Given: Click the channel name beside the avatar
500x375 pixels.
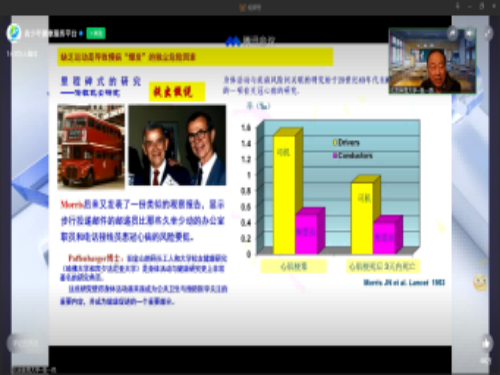Looking at the screenshot, I should [50, 34].
